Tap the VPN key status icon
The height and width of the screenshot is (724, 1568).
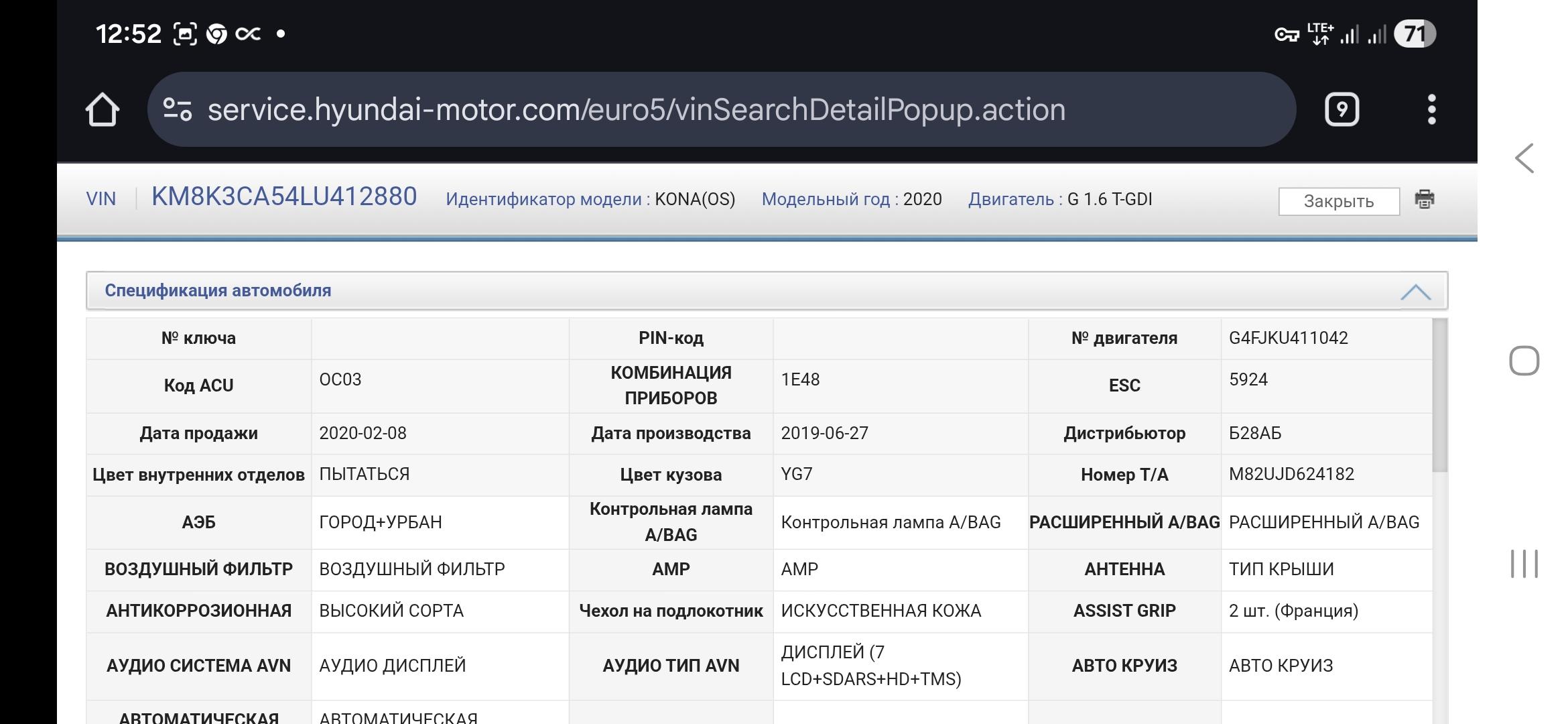point(1286,34)
